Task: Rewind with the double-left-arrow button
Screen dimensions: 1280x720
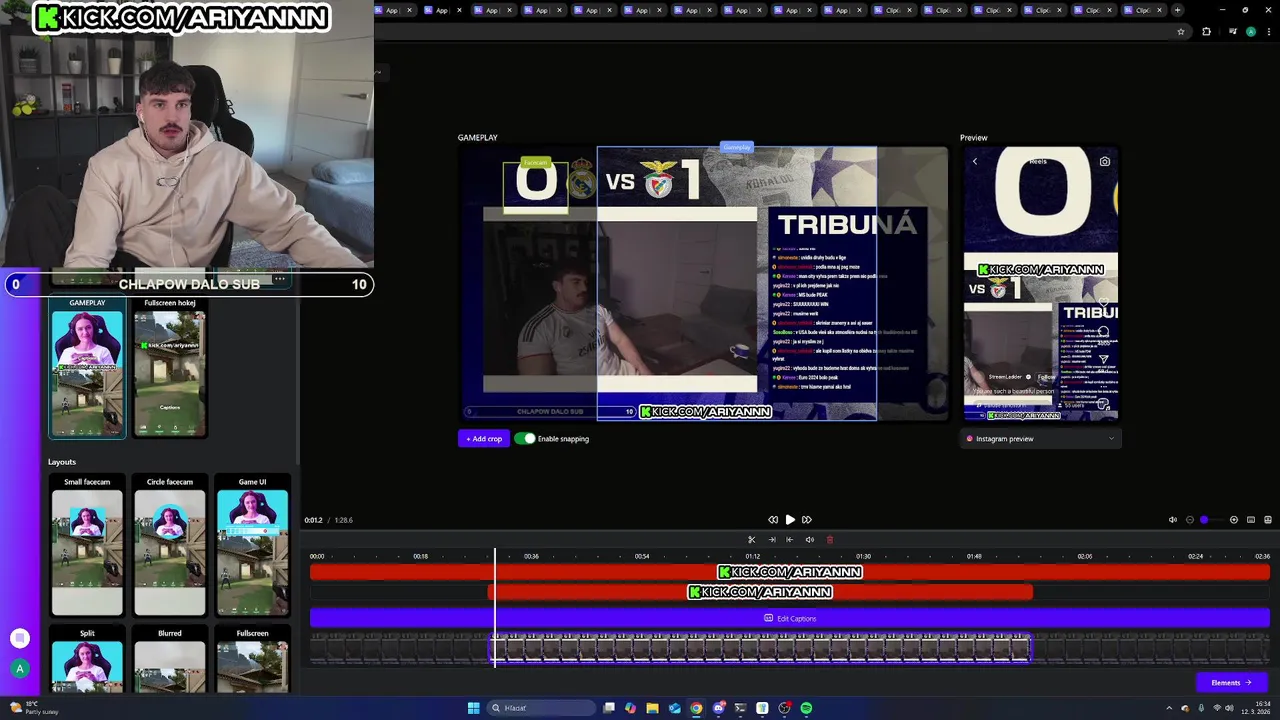Action: click(x=773, y=520)
